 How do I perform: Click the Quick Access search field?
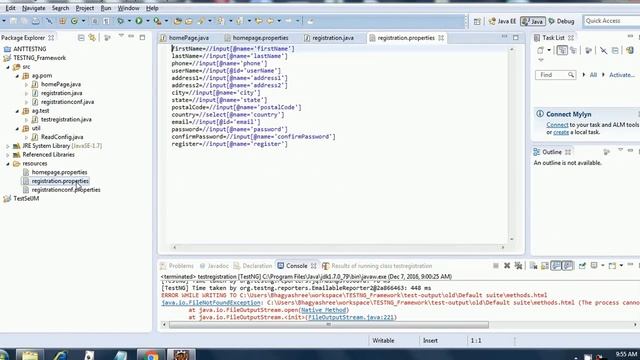click(611, 21)
